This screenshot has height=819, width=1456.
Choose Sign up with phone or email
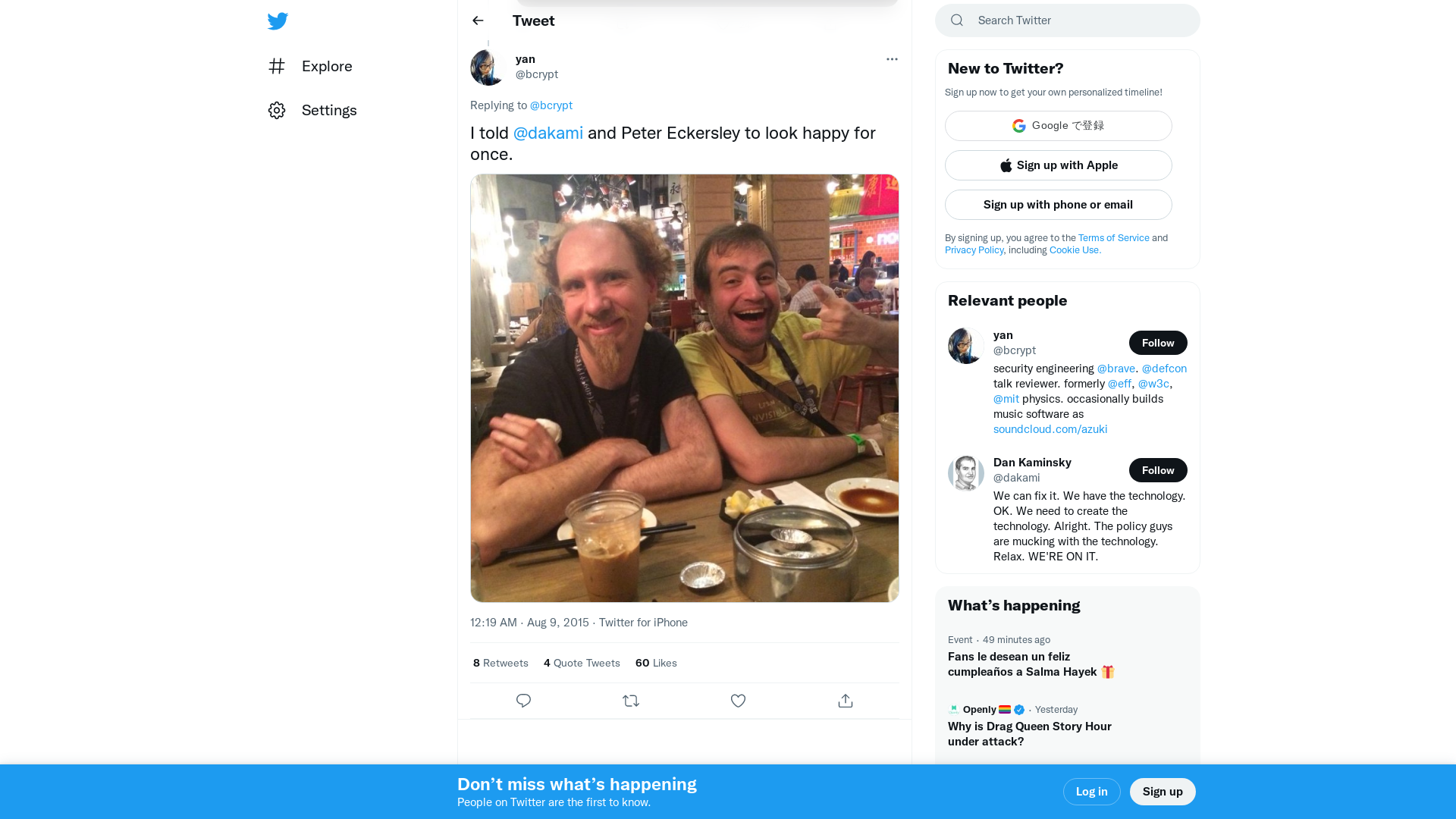[x=1058, y=205]
